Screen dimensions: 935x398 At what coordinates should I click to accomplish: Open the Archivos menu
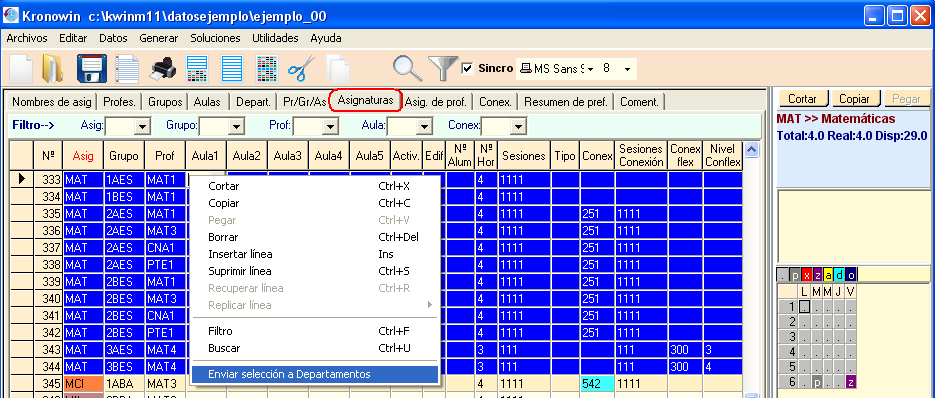pos(27,38)
